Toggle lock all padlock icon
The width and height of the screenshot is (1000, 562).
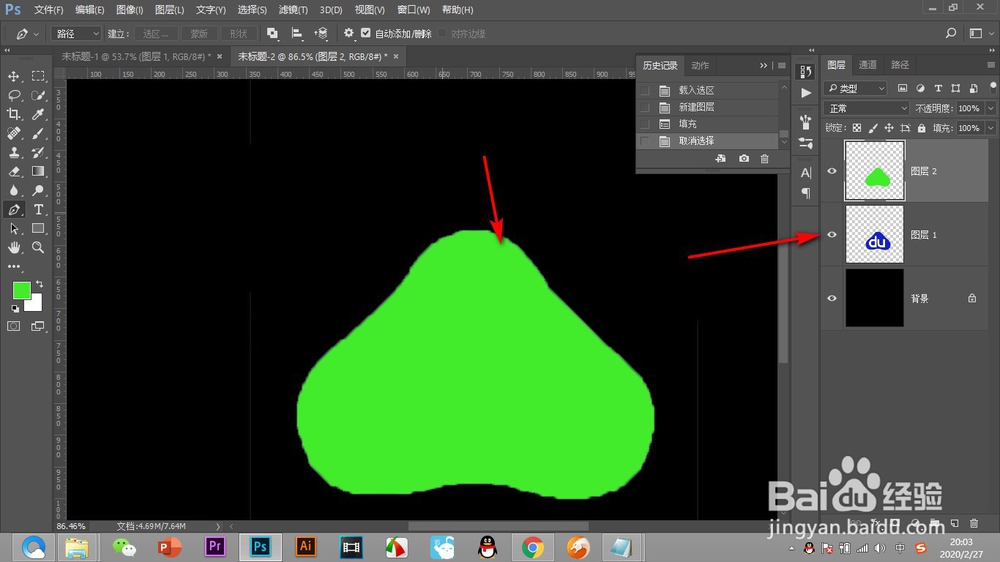[922, 128]
